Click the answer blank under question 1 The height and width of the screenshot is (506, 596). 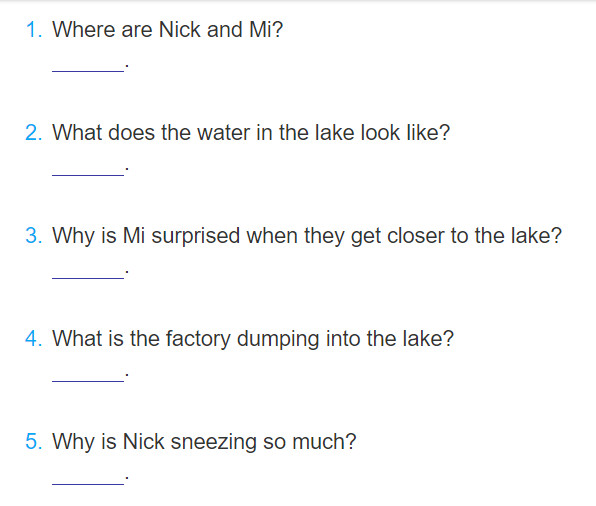(x=88, y=67)
